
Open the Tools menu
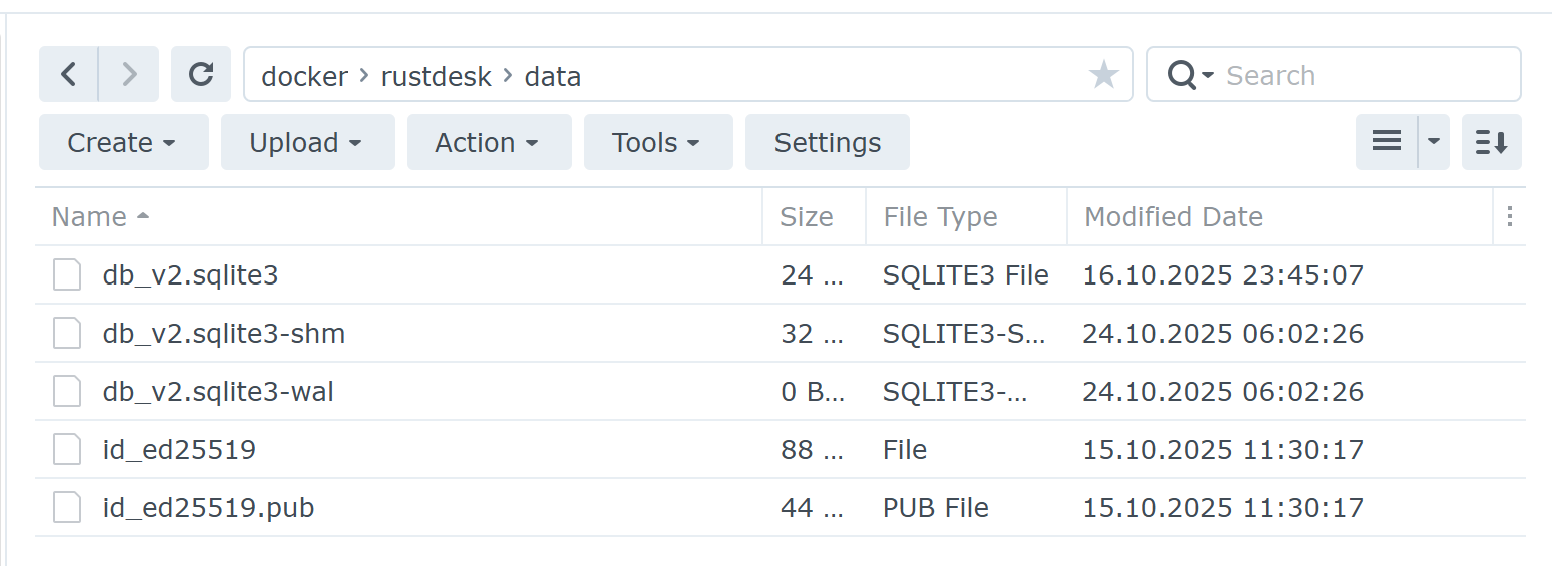(657, 143)
